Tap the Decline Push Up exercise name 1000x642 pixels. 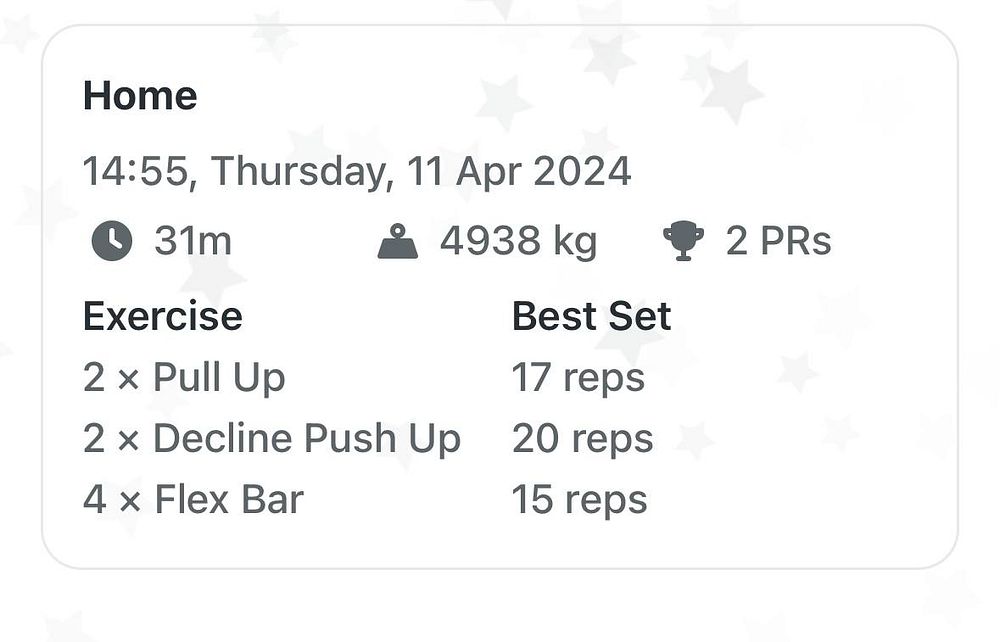tap(307, 439)
